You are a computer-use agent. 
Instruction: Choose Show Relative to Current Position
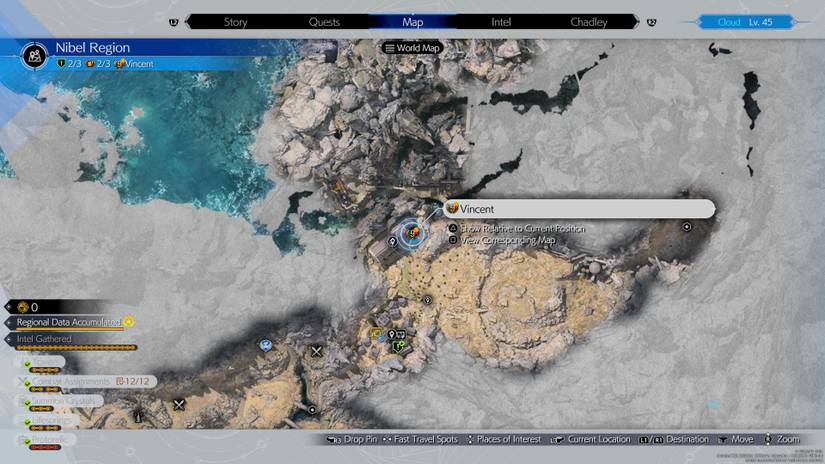click(x=521, y=229)
